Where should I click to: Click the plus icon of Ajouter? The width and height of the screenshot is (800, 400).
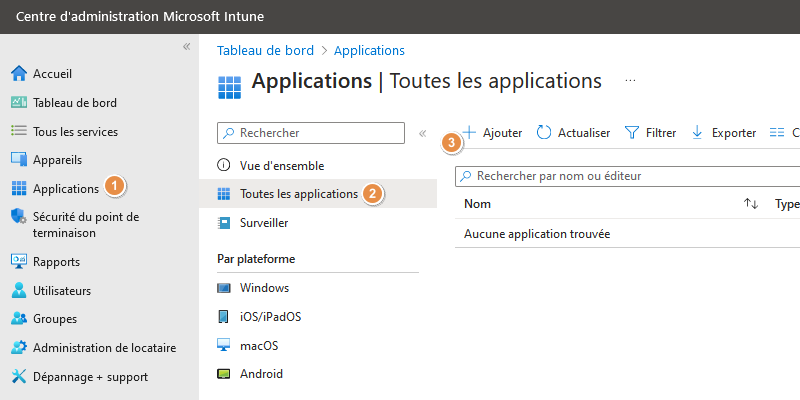click(469, 133)
